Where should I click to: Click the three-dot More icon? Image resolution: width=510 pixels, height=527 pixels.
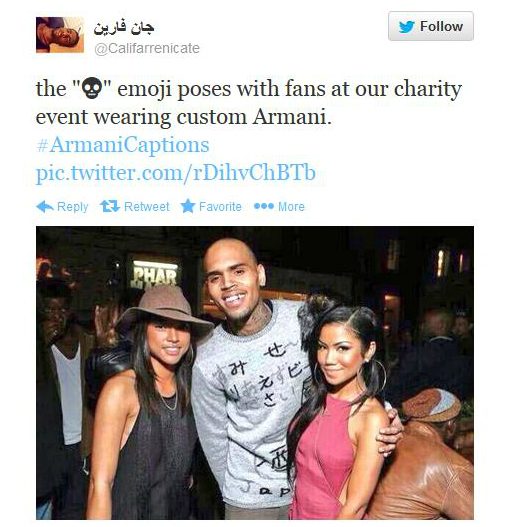point(264,206)
